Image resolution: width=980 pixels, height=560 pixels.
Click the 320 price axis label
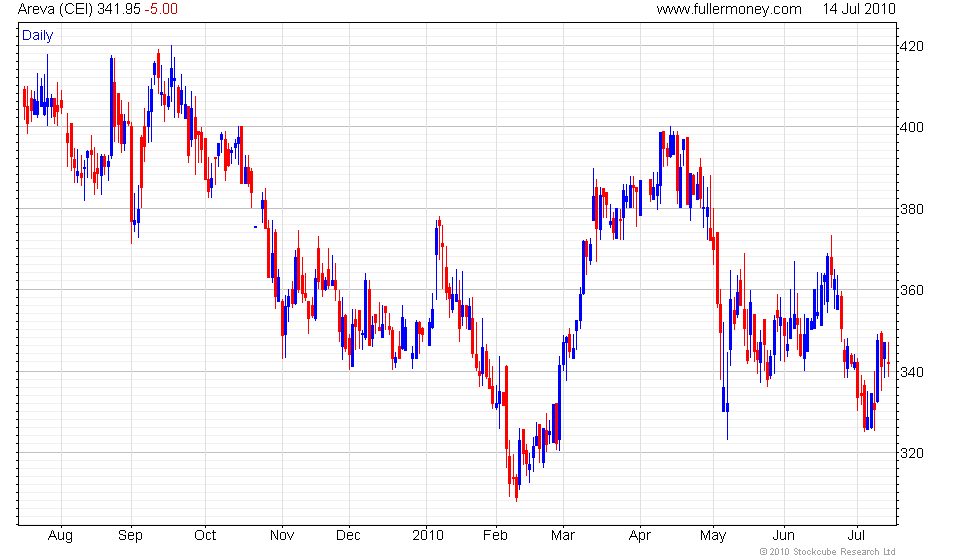(x=911, y=453)
